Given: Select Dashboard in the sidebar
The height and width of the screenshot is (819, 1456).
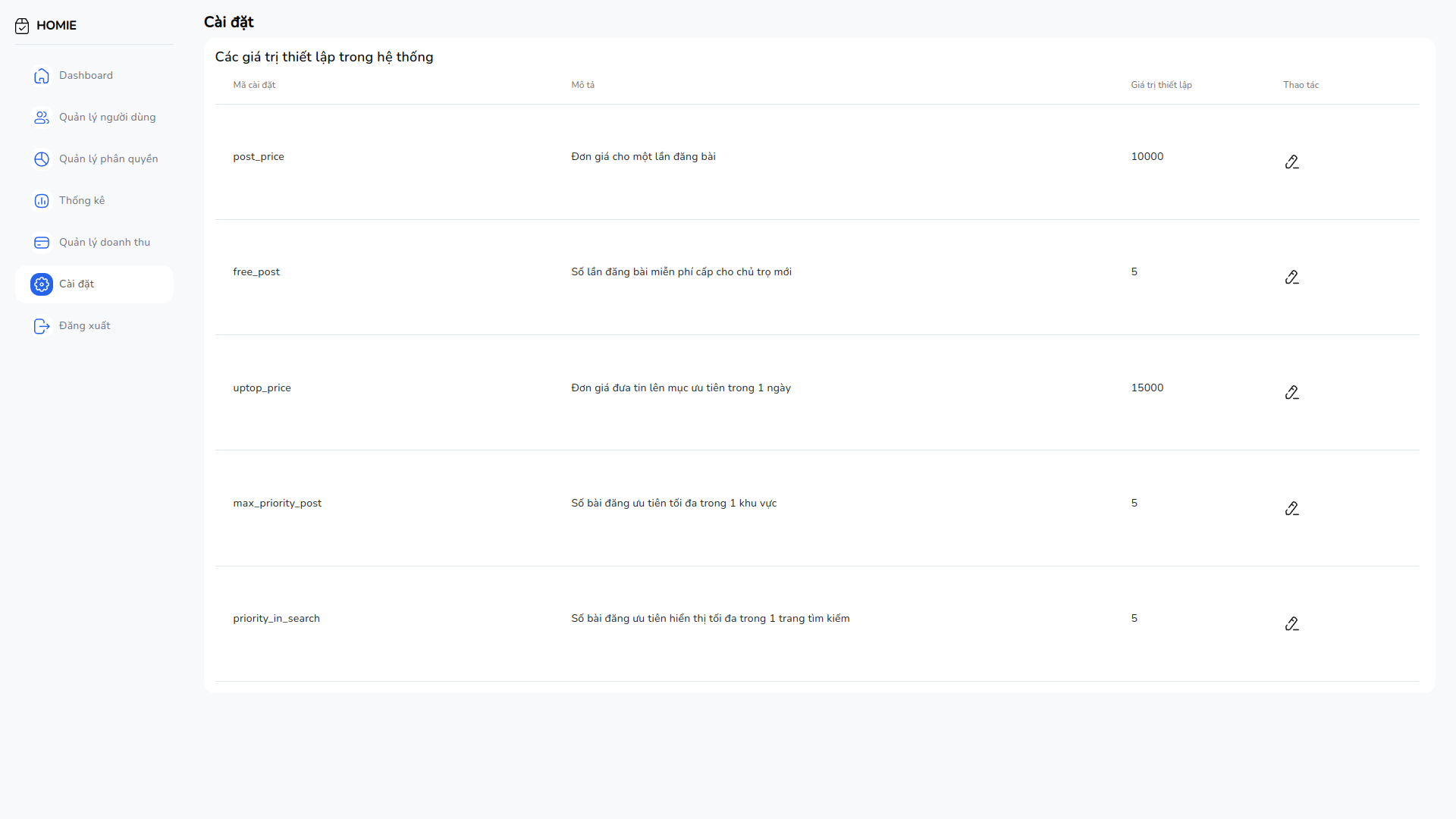Looking at the screenshot, I should pos(86,75).
